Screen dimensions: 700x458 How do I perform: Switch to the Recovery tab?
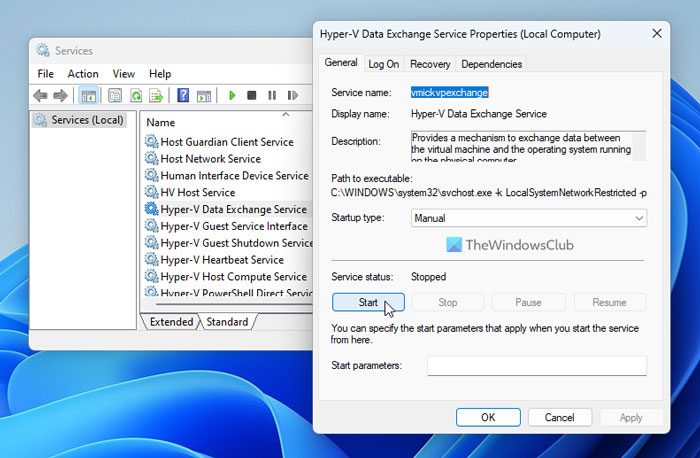pyautogui.click(x=430, y=64)
